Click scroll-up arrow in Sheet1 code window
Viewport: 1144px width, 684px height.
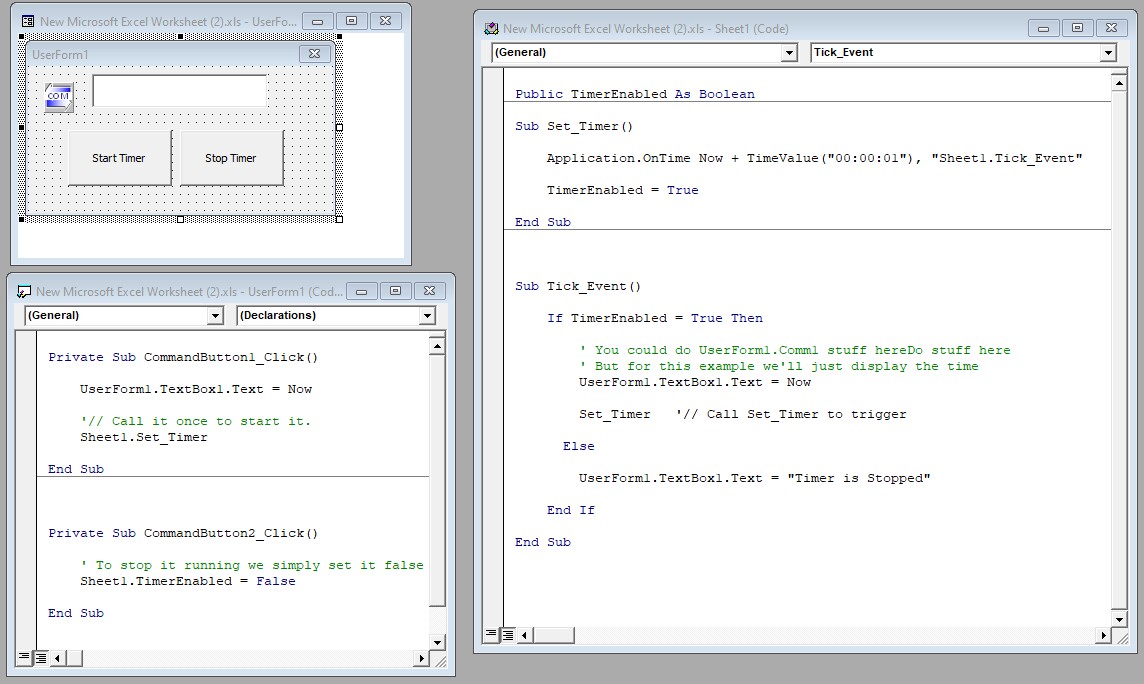(1119, 82)
